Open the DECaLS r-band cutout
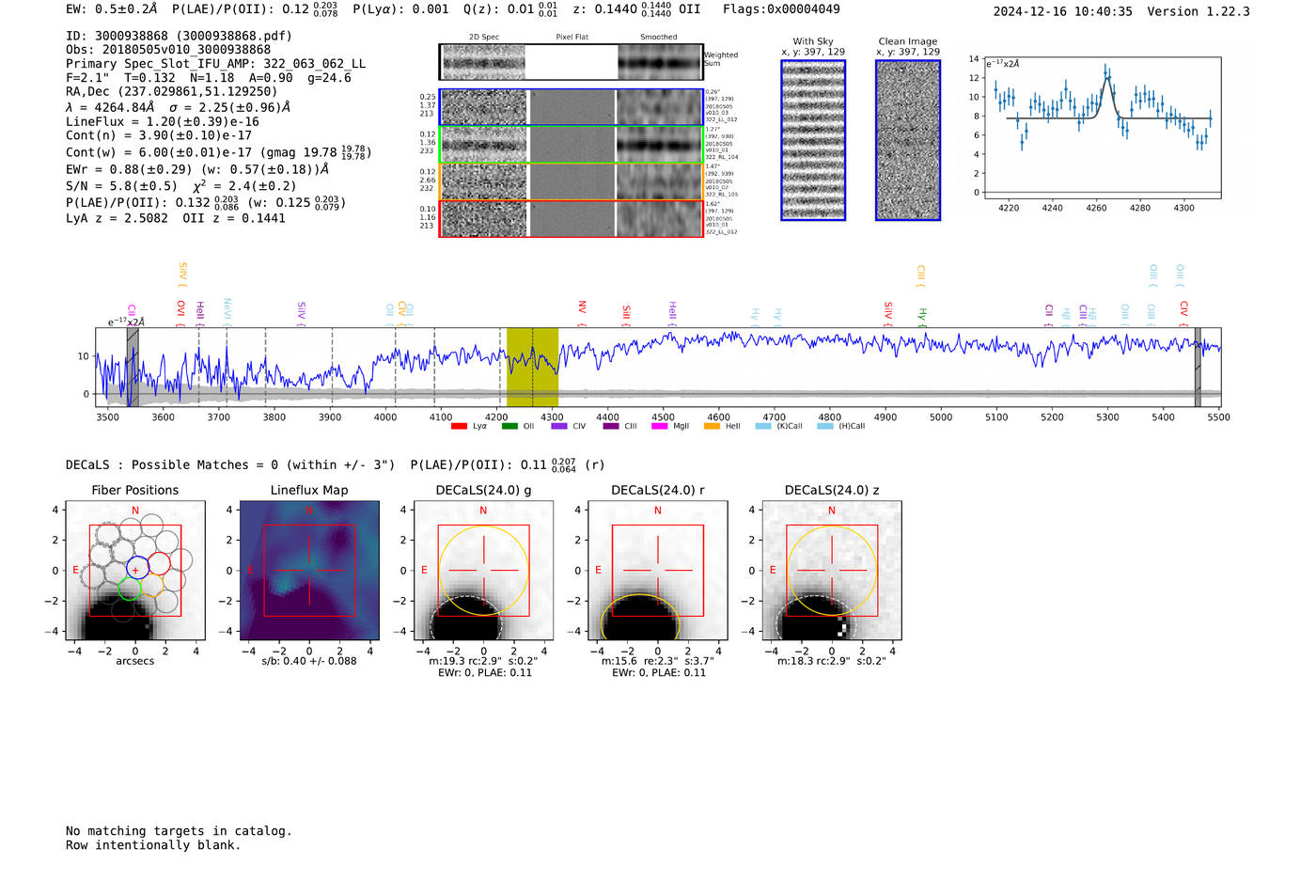 pyautogui.click(x=657, y=571)
